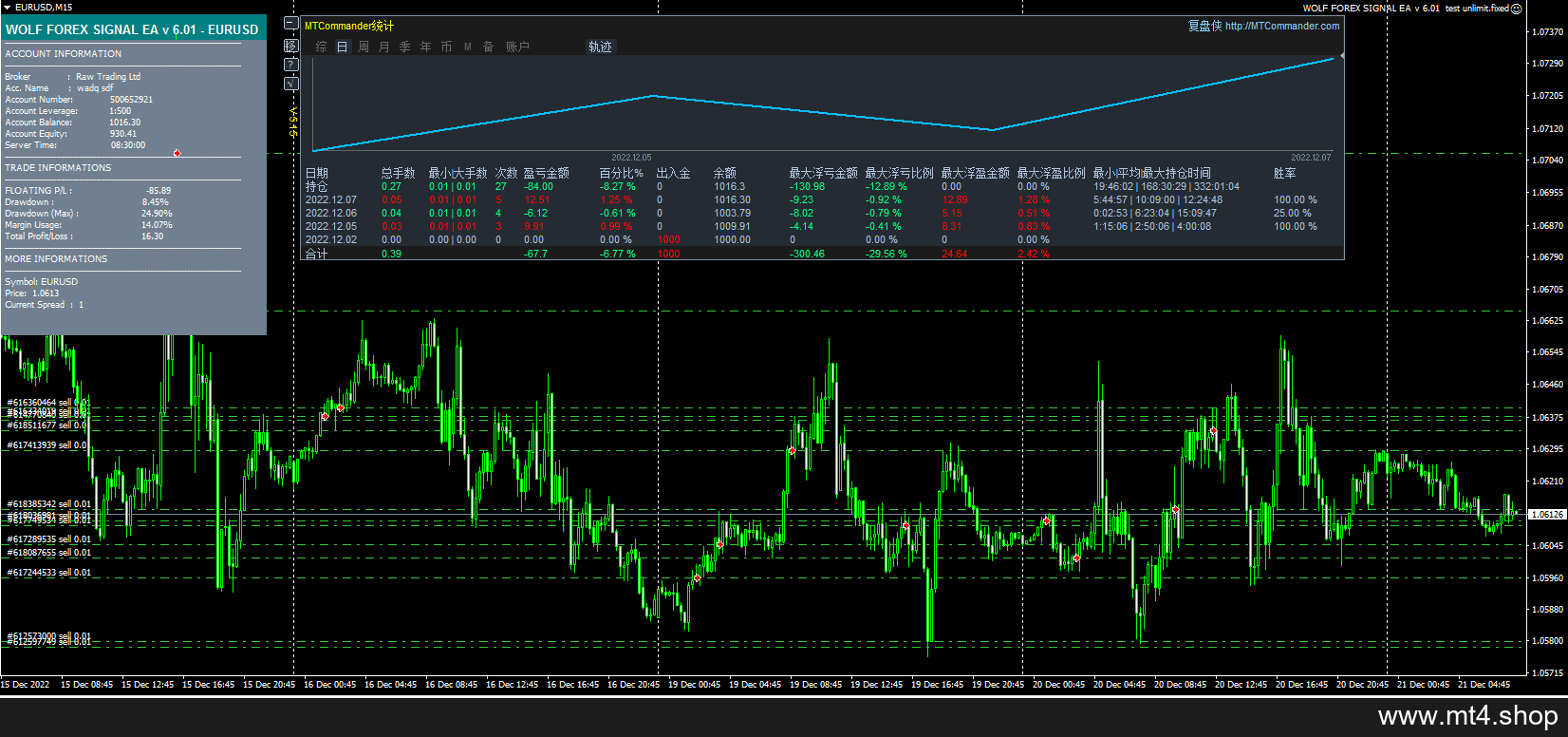Open the question mark help icon

(x=291, y=65)
